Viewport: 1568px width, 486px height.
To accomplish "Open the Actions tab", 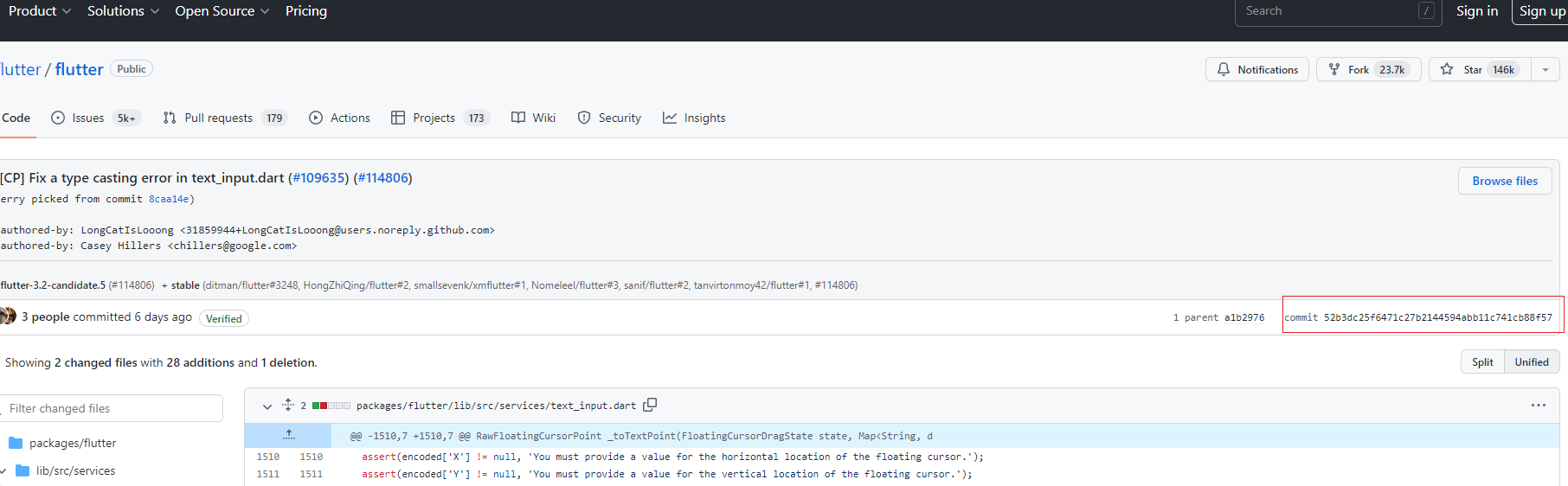I will pyautogui.click(x=339, y=118).
